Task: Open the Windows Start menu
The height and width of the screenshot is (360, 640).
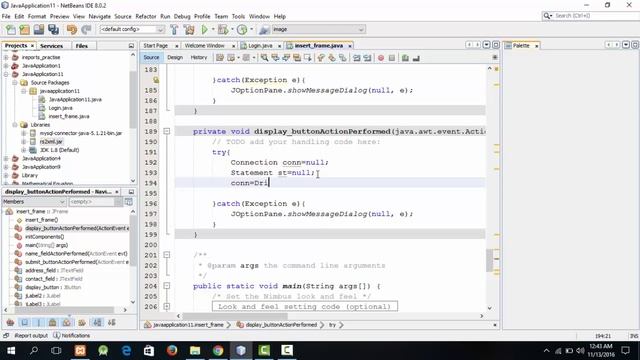Action: pyautogui.click(x=11, y=351)
